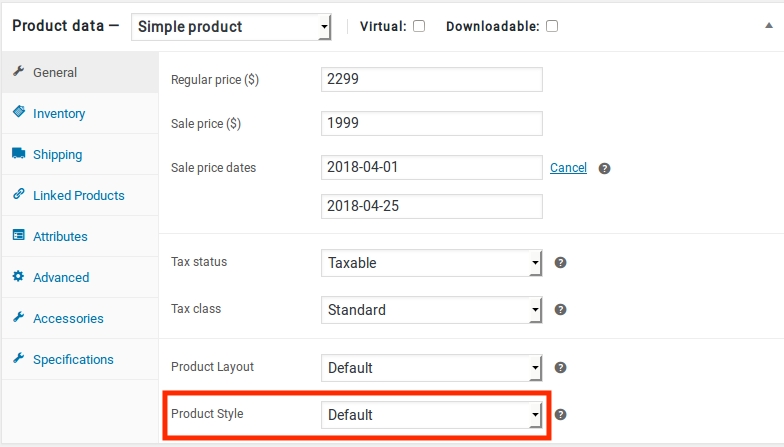Screen dimensions: 784x447
Task: Collapse the Product data panel arrow
Action: point(763,26)
